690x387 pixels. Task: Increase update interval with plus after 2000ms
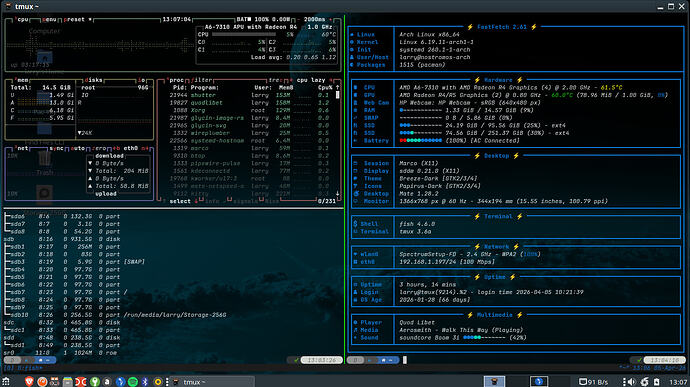330,19
